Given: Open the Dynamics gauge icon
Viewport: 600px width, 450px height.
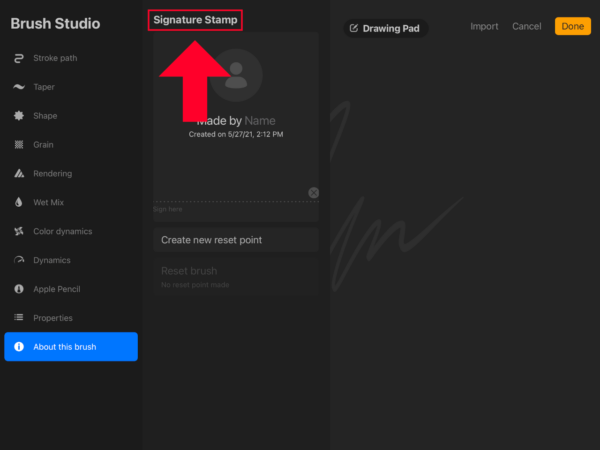Looking at the screenshot, I should [19, 260].
